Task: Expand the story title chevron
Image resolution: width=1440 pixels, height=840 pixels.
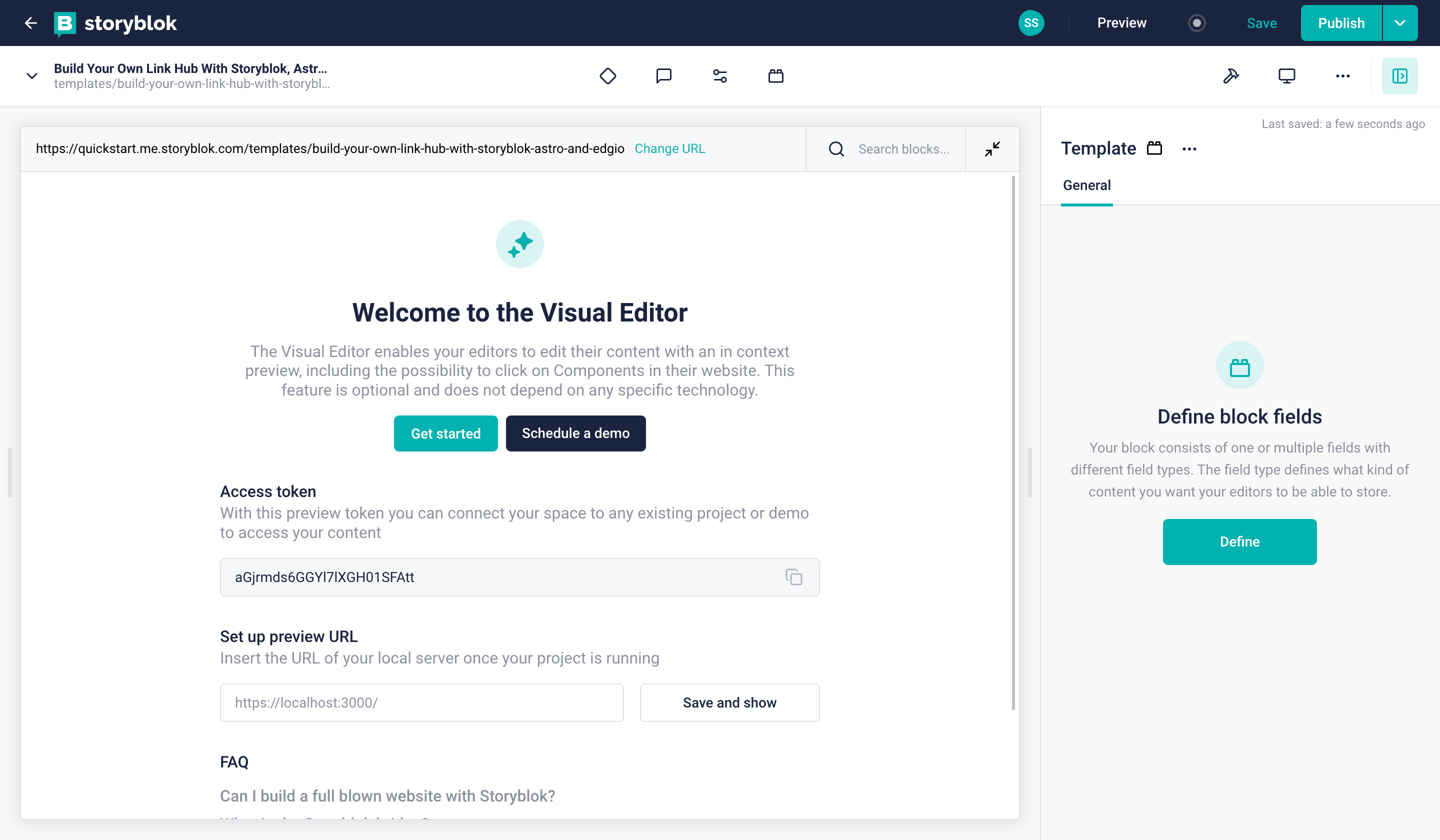Action: 32,75
